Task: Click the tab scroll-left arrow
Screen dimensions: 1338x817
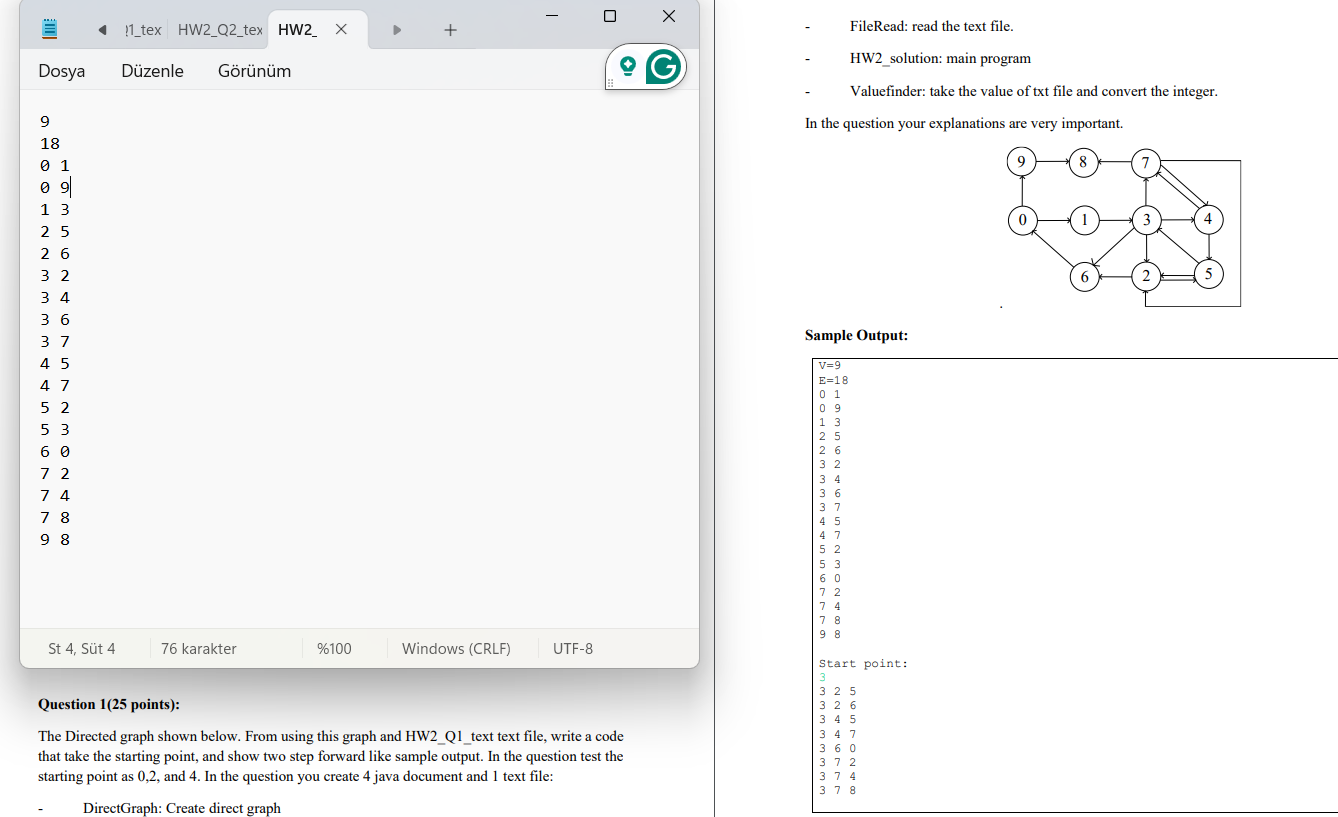Action: [103, 29]
